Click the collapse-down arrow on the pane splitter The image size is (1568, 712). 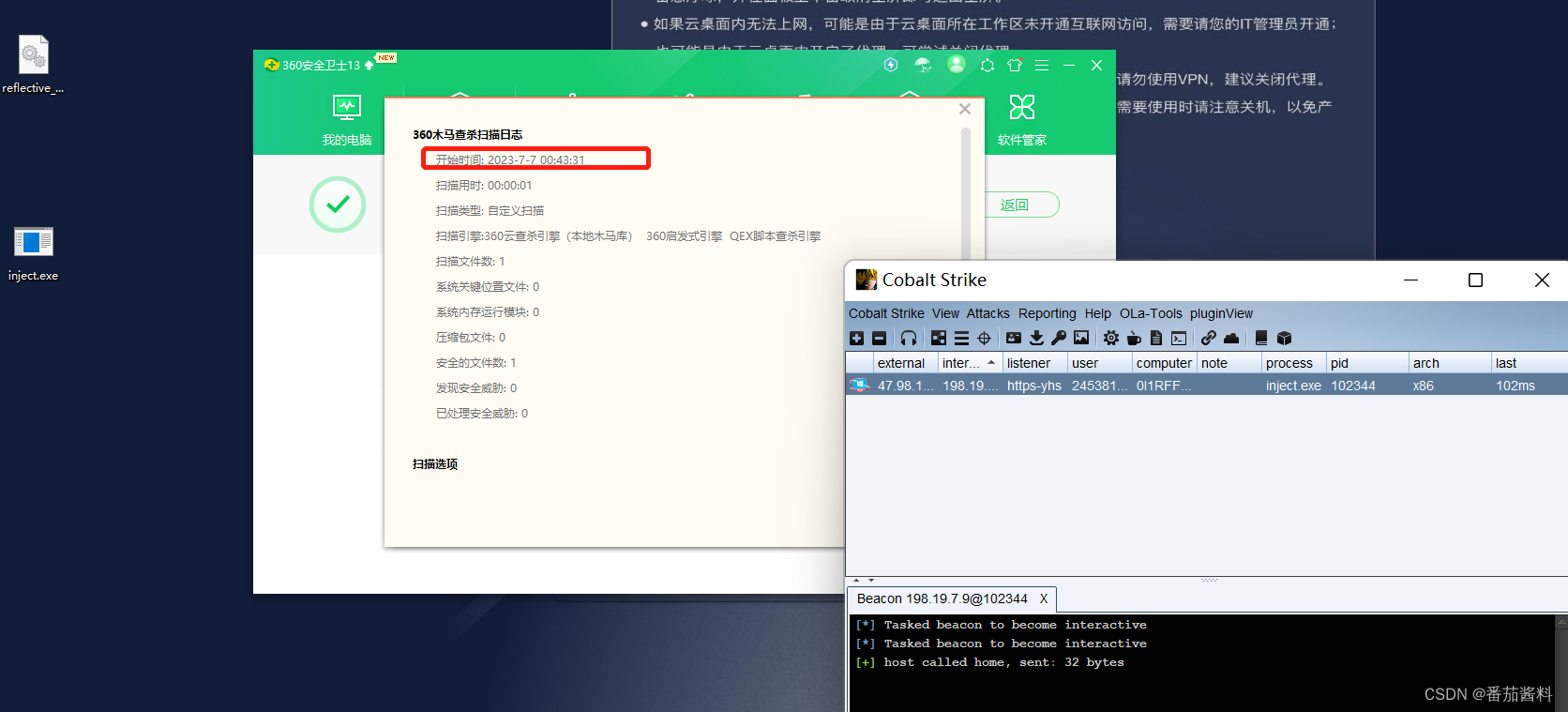(871, 581)
